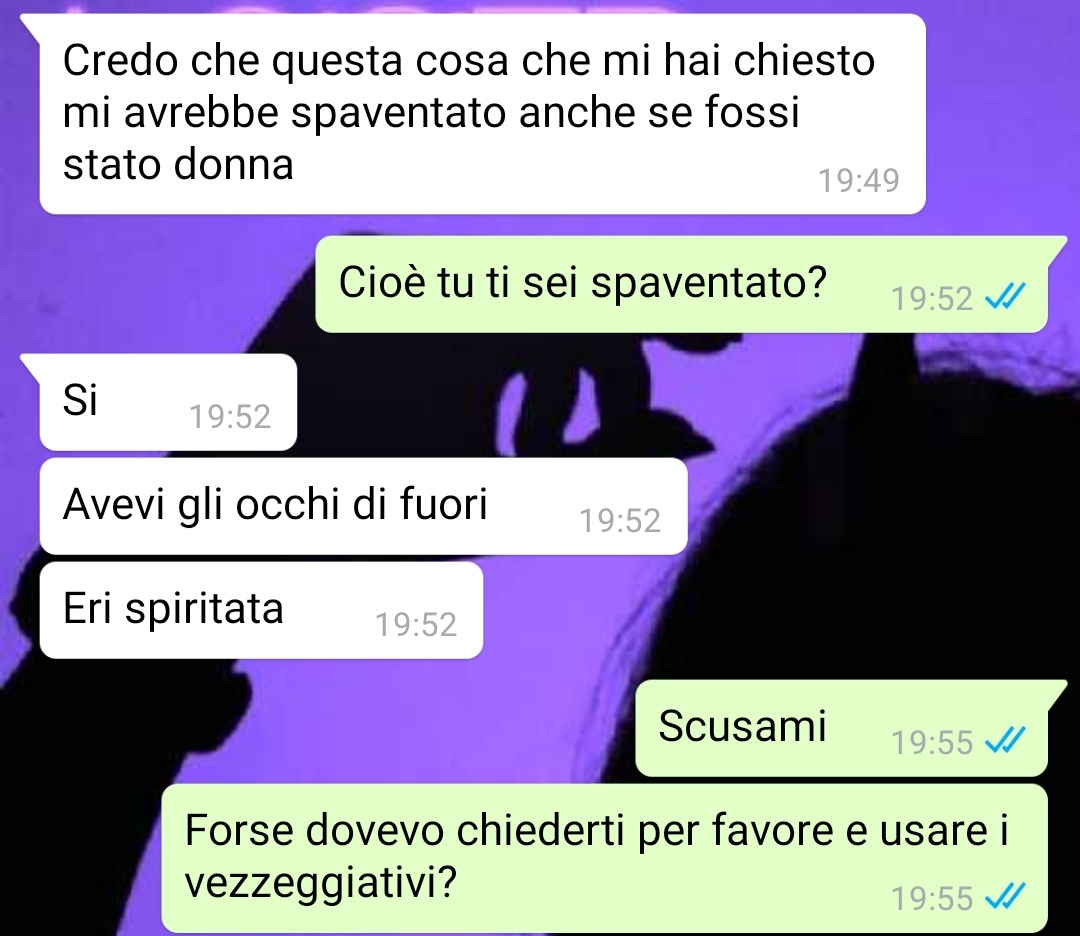Tap the word 'vezzeggiativi?' in last message

[x=321, y=883]
